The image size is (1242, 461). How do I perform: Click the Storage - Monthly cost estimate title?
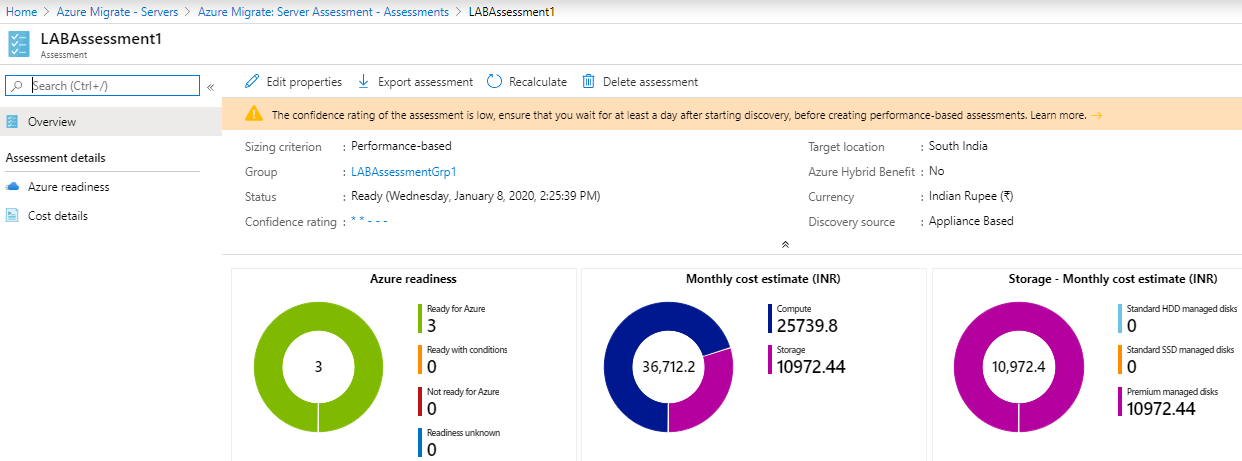[1113, 279]
